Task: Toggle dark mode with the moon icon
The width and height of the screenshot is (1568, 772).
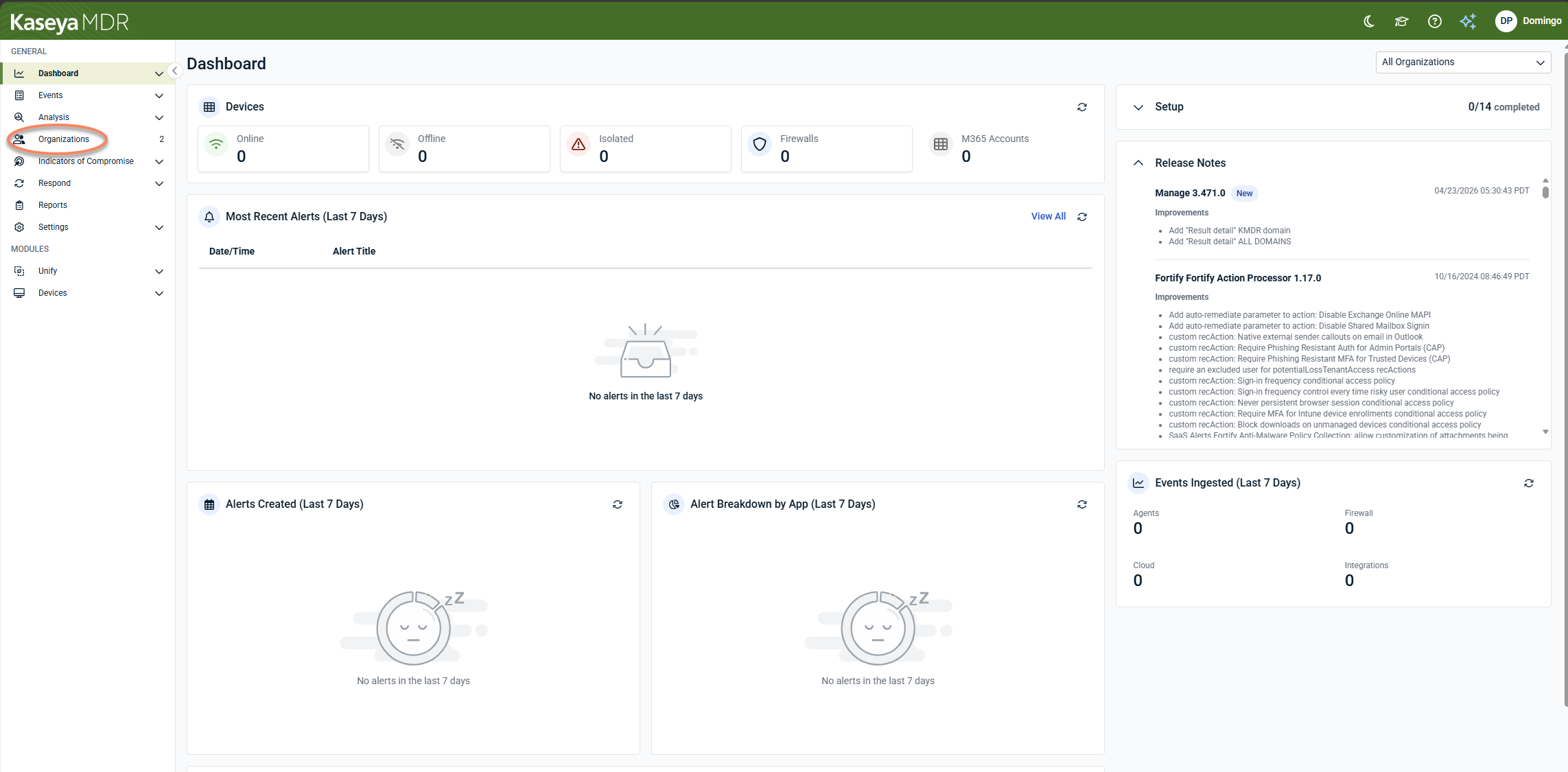Action: click(x=1368, y=21)
